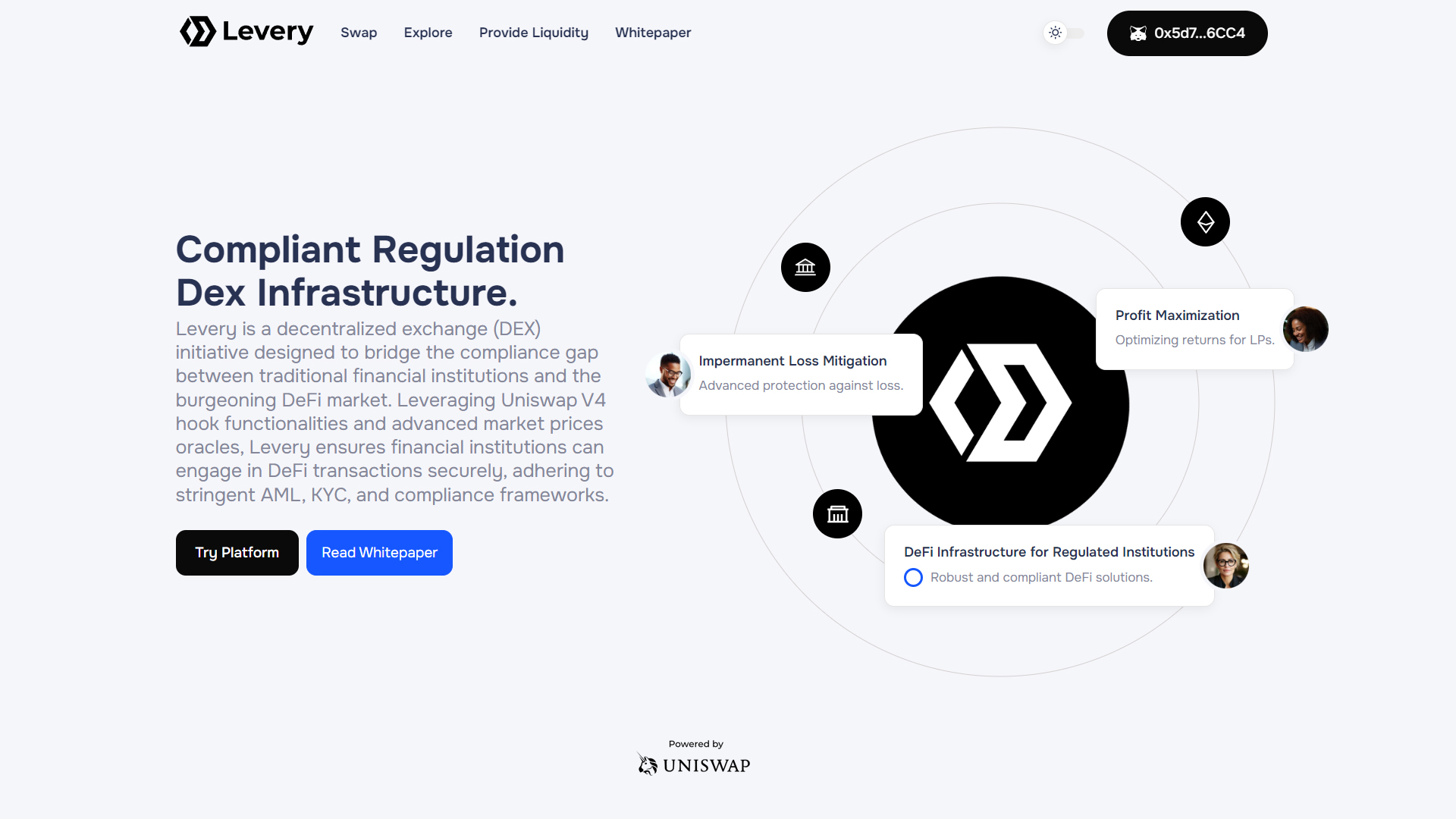Click the MetaMask fox icon in wallet button
Screen dimensions: 1456x819
(1138, 33)
